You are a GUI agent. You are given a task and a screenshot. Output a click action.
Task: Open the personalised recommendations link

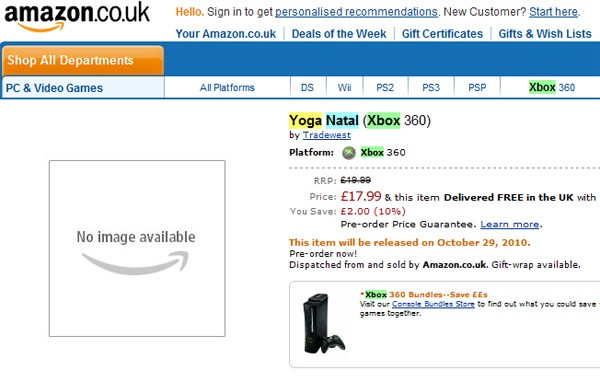356,12
